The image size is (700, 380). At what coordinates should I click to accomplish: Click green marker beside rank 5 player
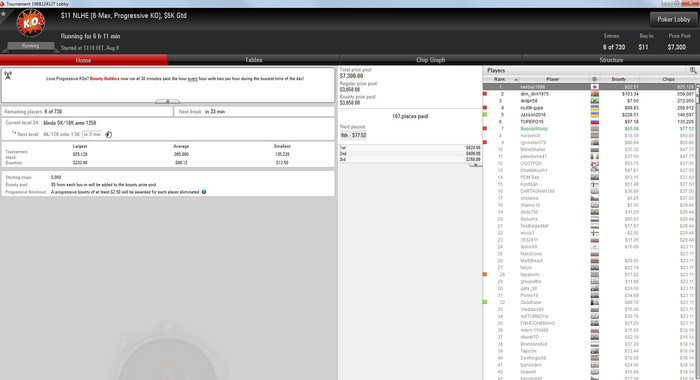pyautogui.click(x=485, y=115)
